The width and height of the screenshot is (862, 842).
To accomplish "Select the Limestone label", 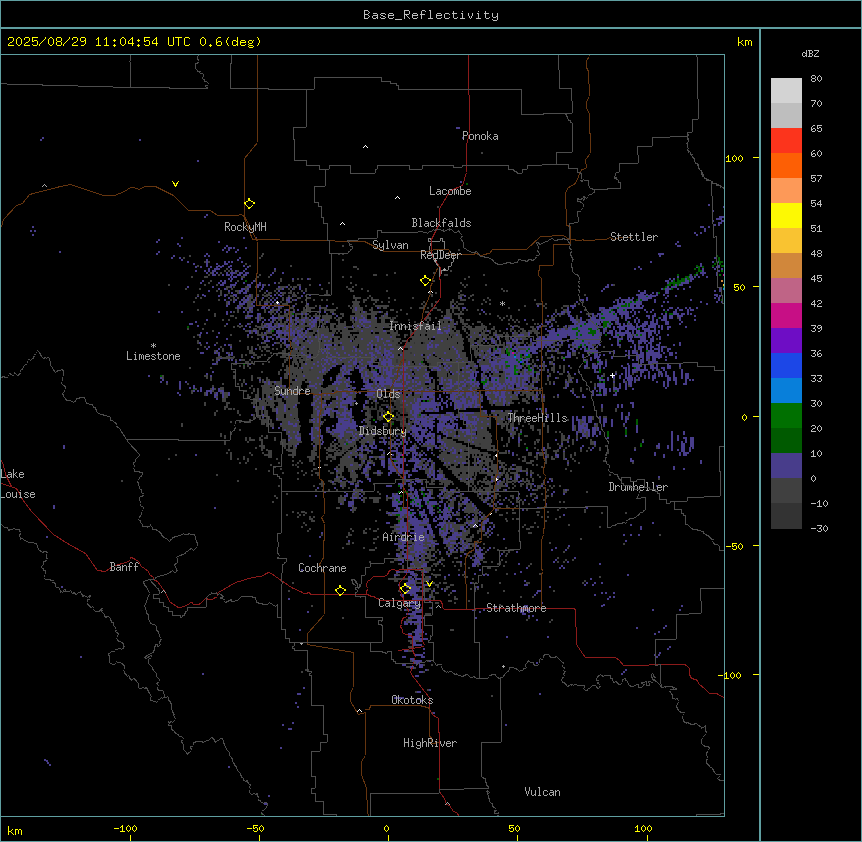I will coord(153,356).
